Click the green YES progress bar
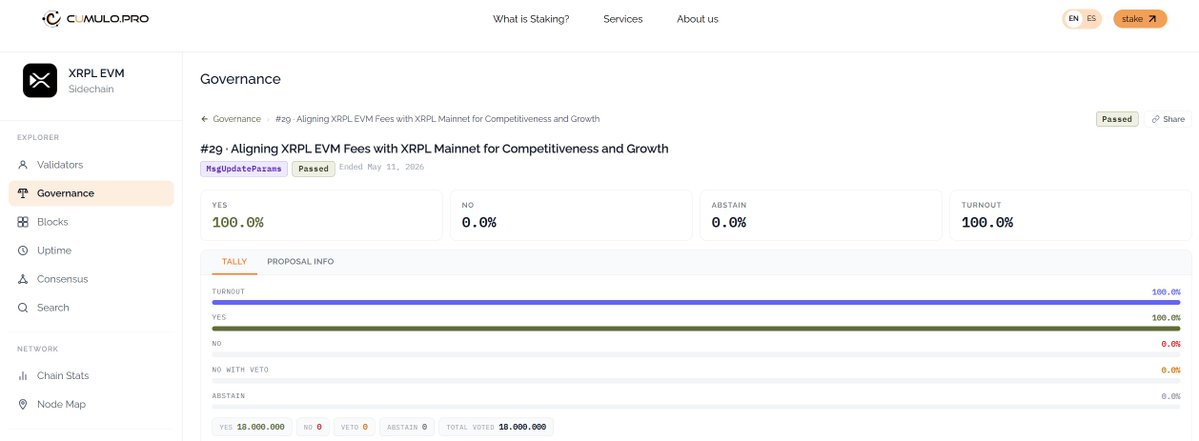1199x441 pixels. point(696,329)
